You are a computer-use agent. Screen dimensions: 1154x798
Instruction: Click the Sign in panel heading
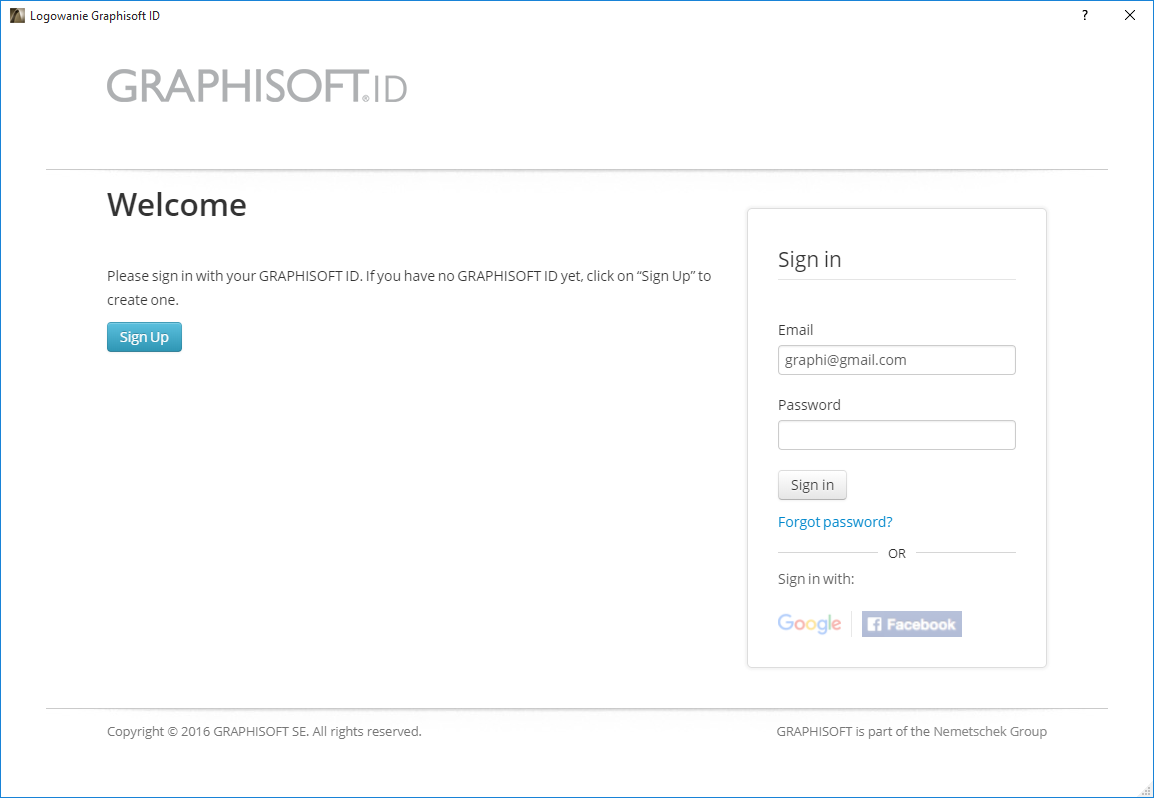tap(810, 259)
